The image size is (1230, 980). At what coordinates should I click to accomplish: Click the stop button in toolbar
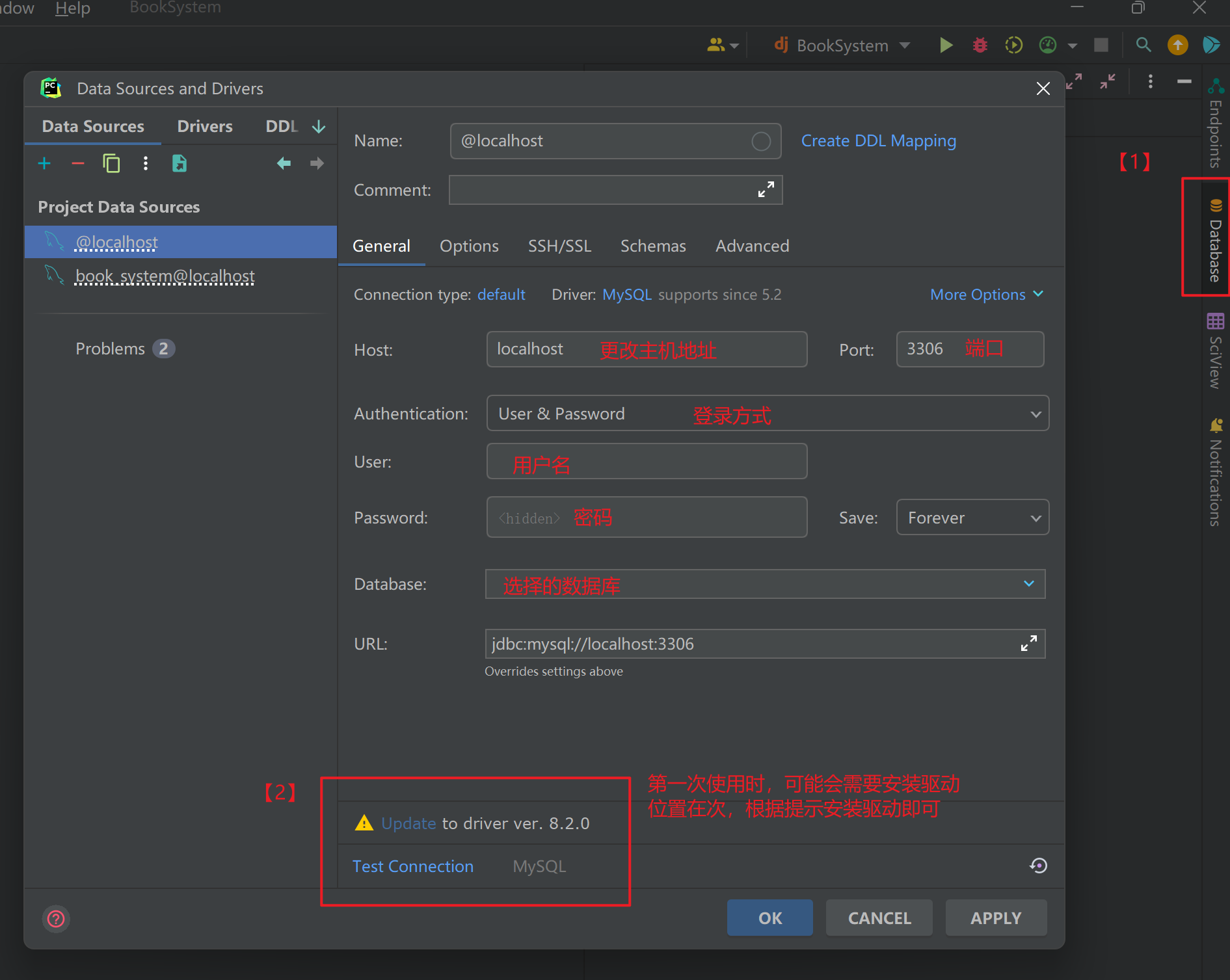(x=1101, y=45)
